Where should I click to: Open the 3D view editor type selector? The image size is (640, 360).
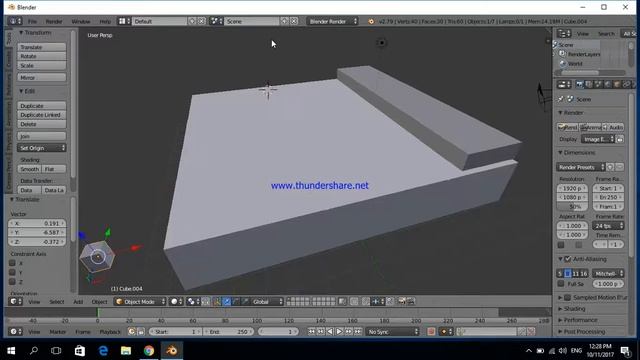16,302
